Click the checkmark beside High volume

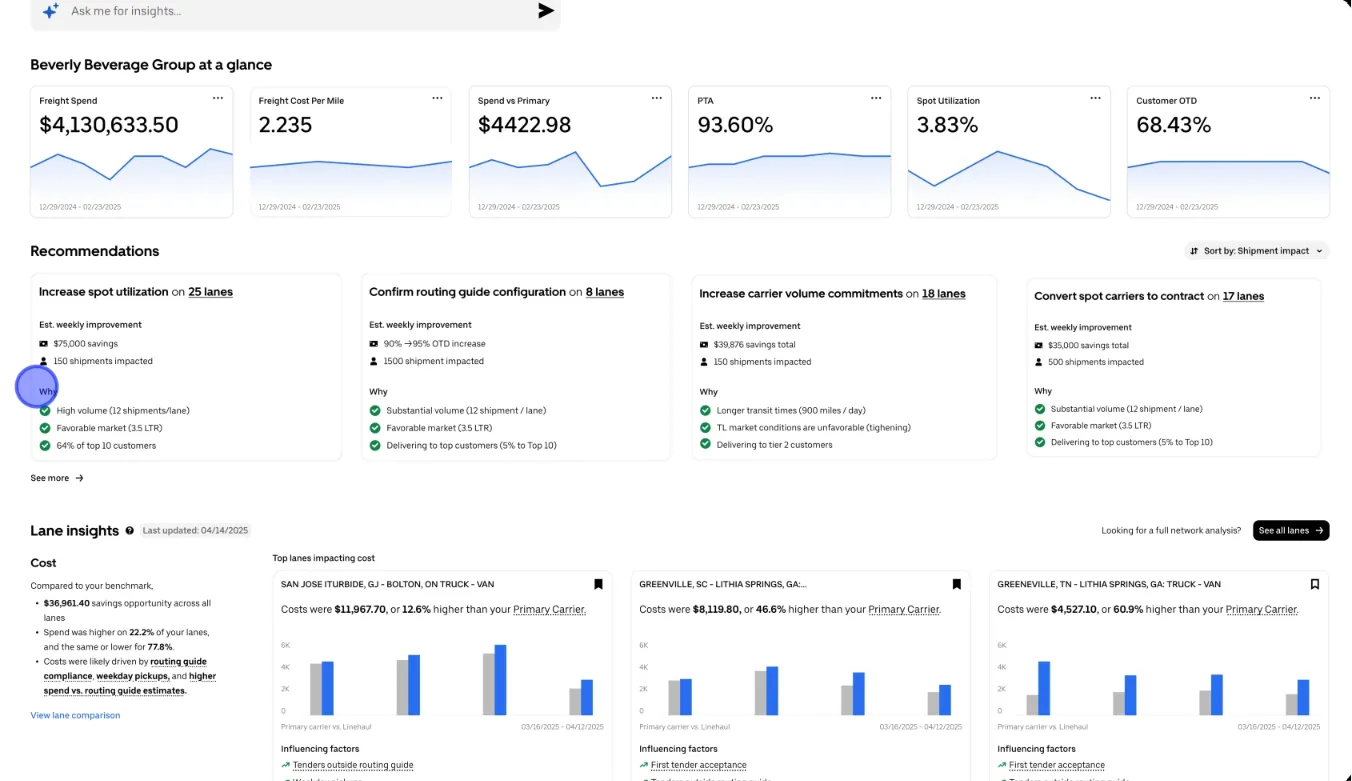click(x=44, y=410)
